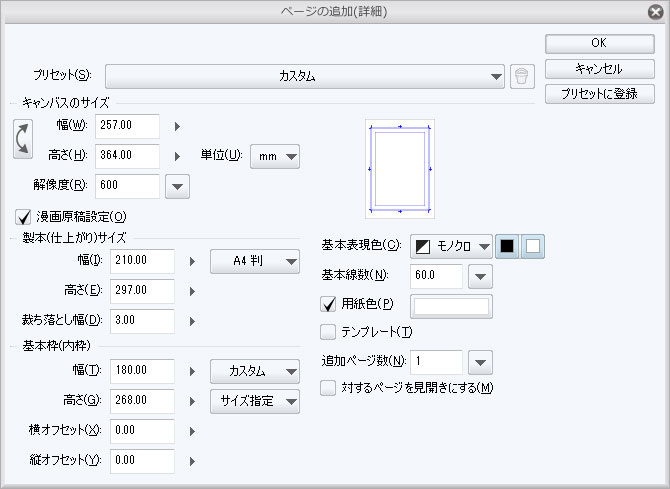Viewport: 670px width, 489px height.
Task: Click the キャンセル button
Action: pos(599,69)
